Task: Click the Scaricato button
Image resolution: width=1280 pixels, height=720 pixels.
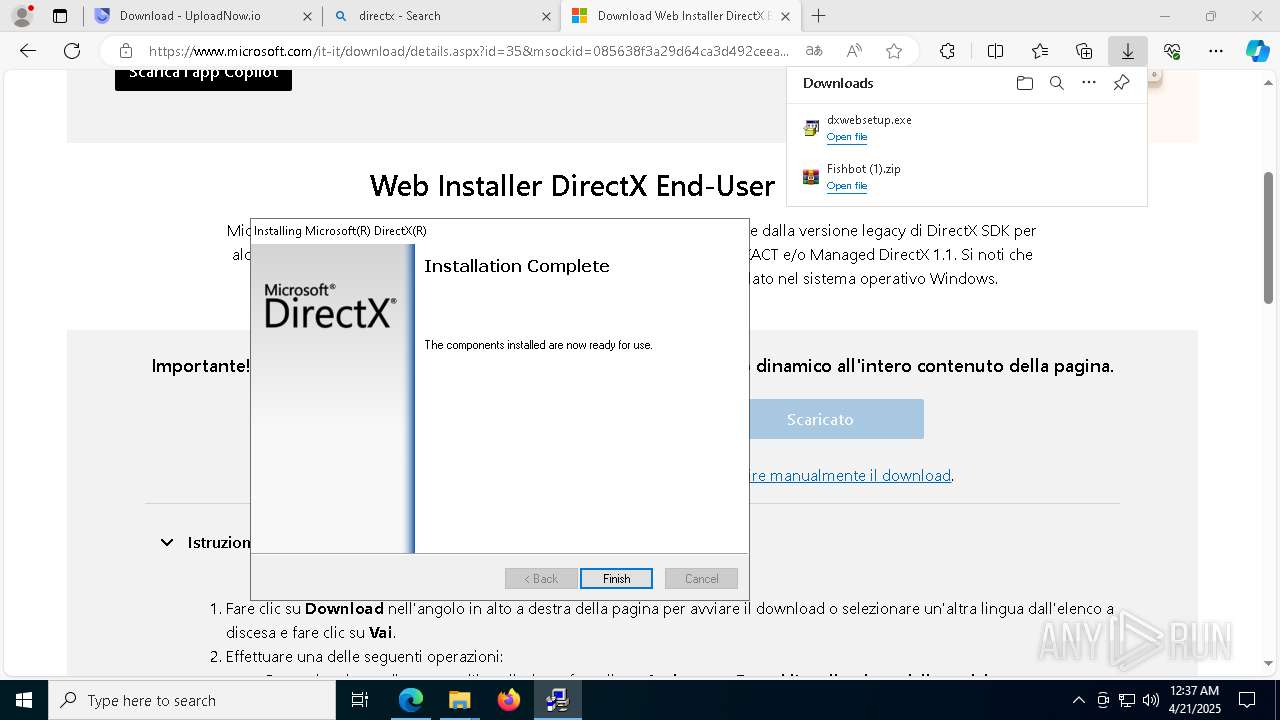Action: (x=836, y=419)
